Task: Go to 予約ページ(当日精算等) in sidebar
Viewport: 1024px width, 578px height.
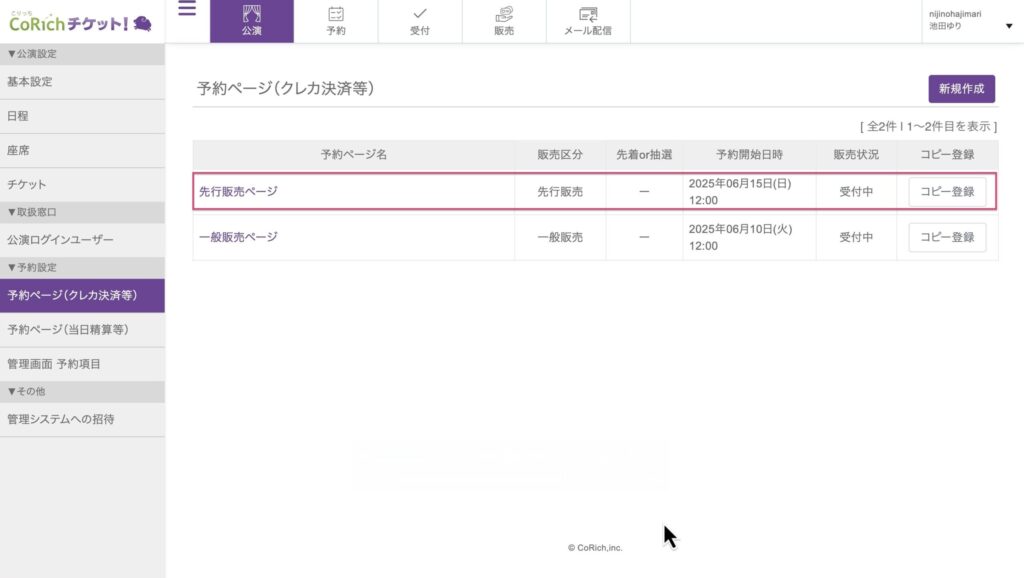Action: point(68,330)
